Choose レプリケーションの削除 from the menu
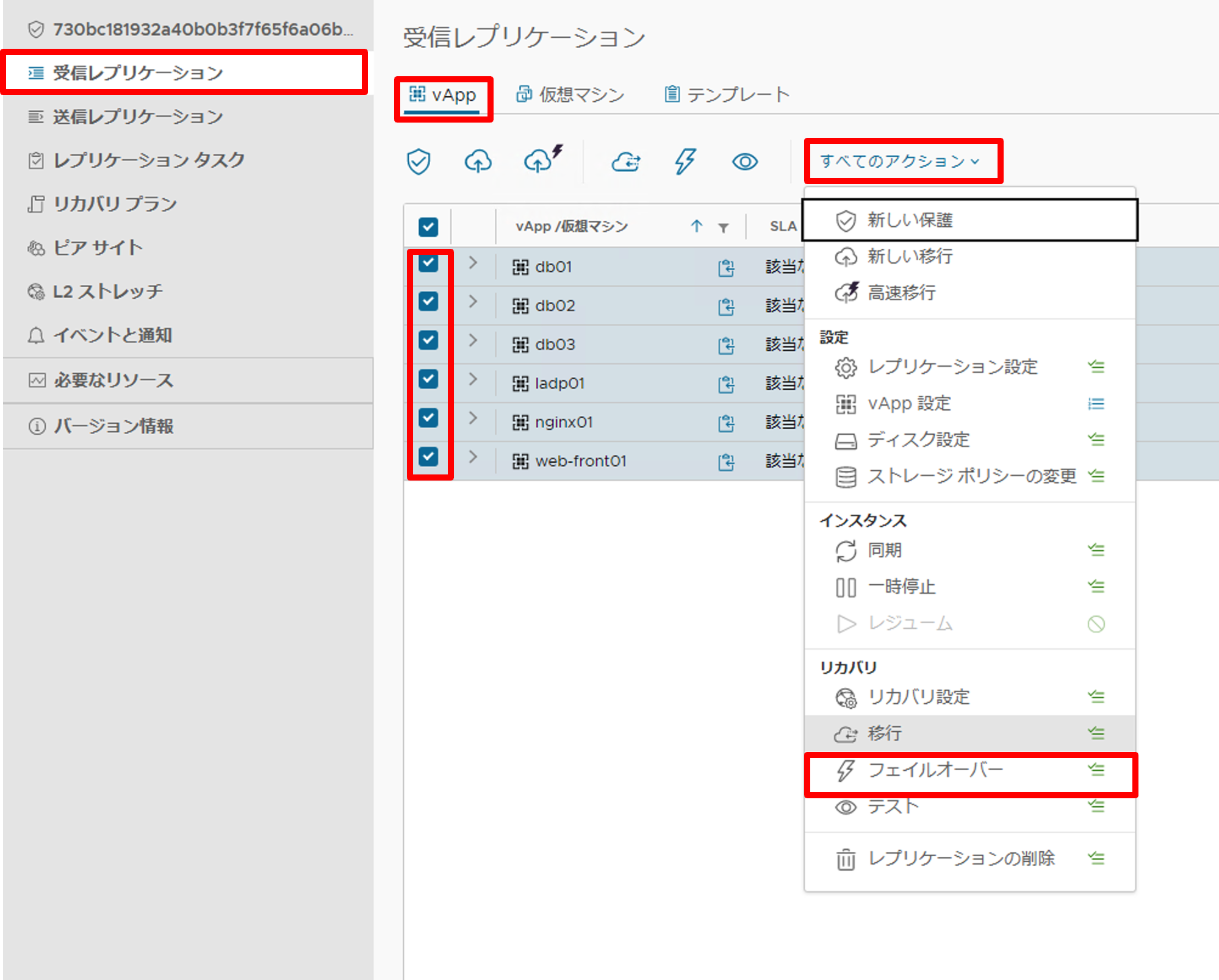The image size is (1219, 980). [962, 859]
